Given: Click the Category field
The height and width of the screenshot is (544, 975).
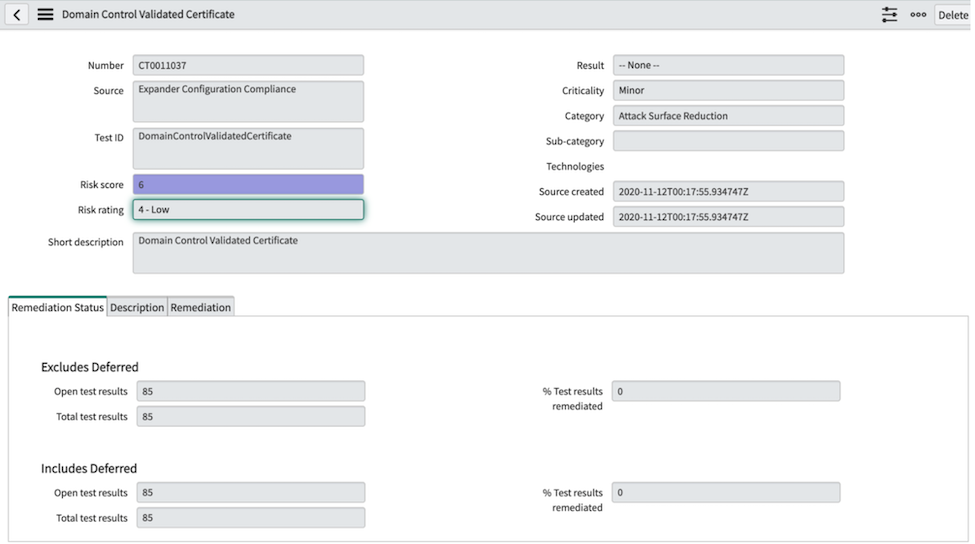Looking at the screenshot, I should [x=728, y=116].
